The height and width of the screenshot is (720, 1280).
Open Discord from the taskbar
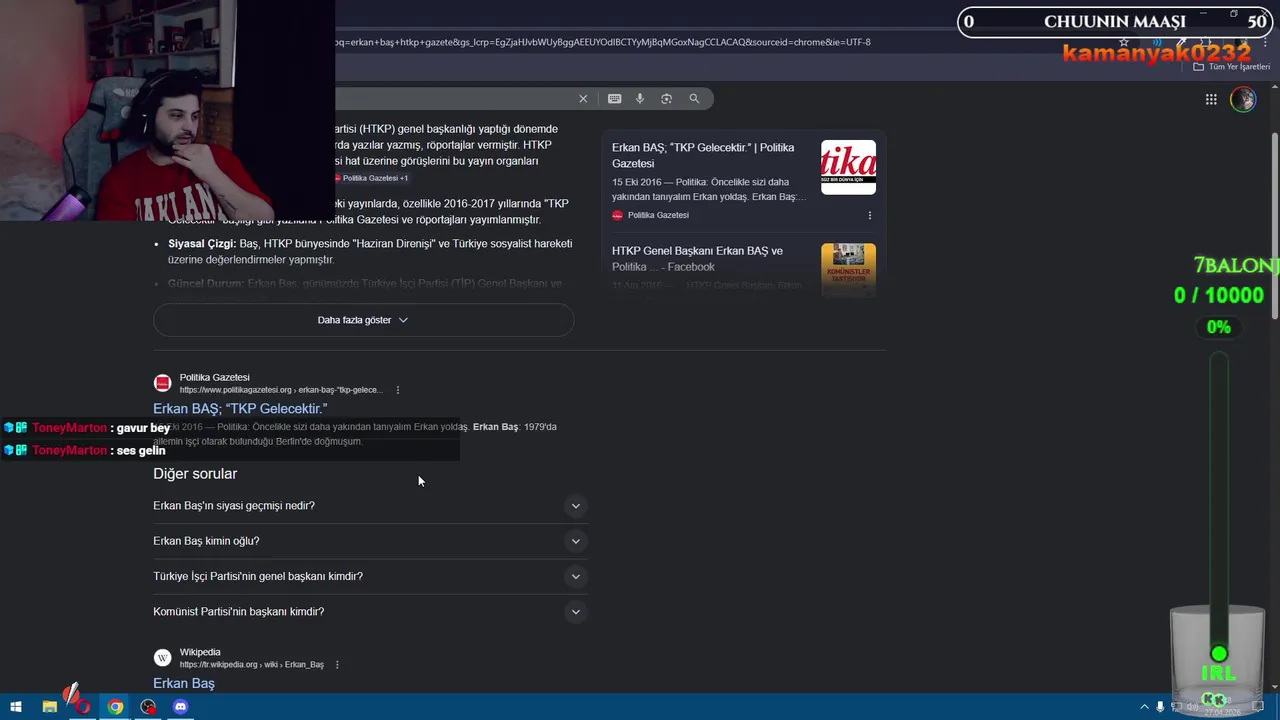pos(180,707)
